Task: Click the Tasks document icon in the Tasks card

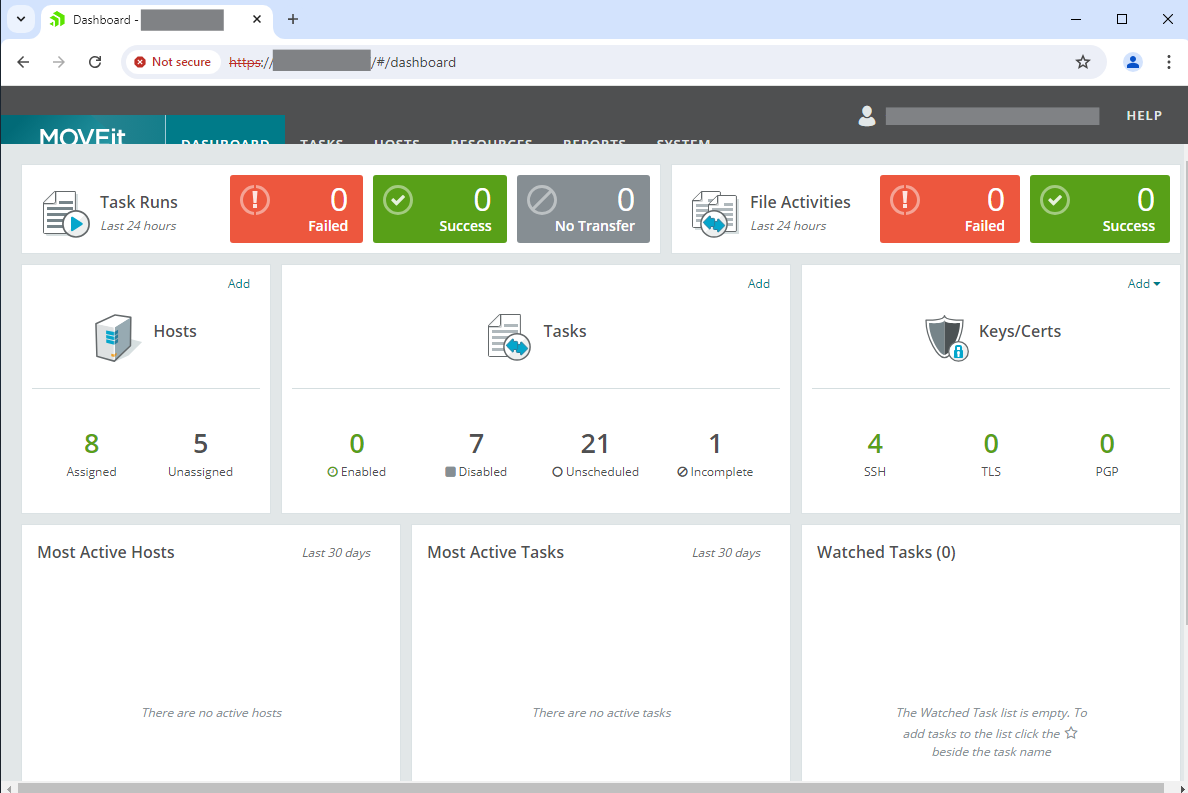Action: coord(508,337)
